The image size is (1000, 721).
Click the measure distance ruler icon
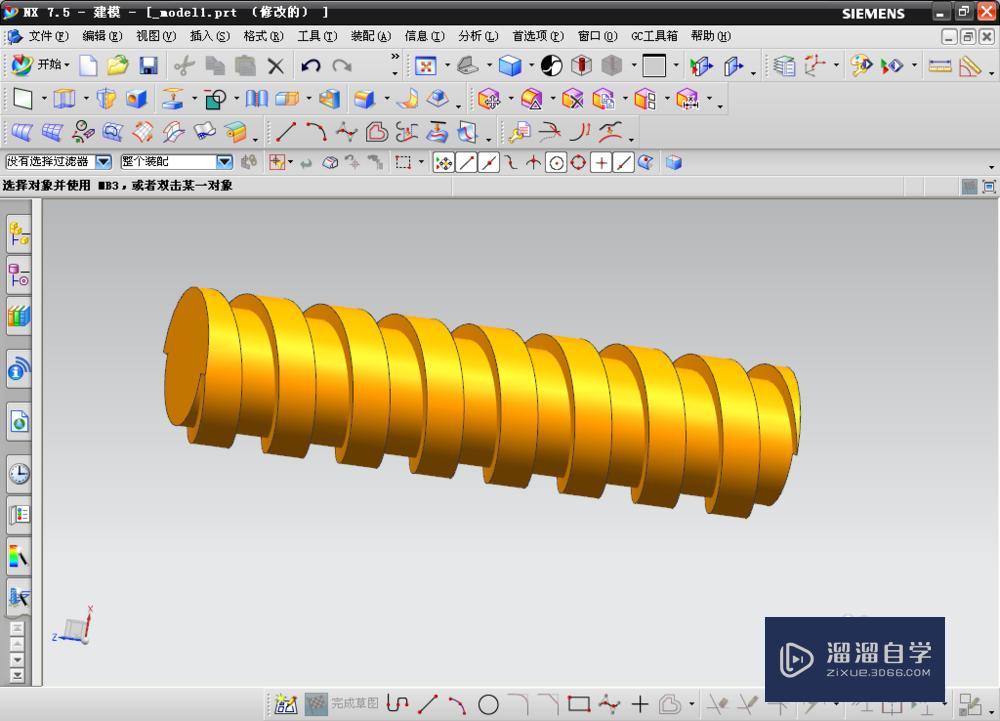939,66
